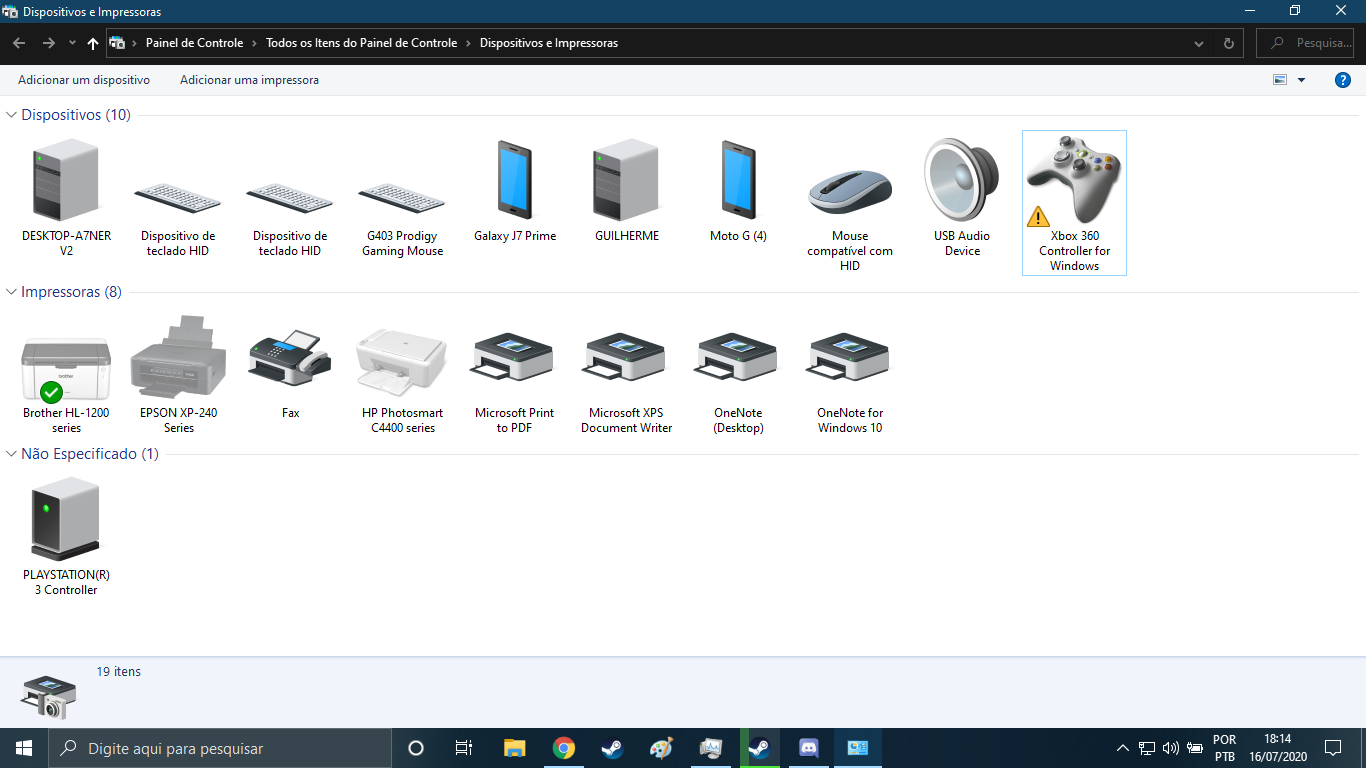Click Adicionar uma impressora
This screenshot has width=1366, height=768.
[x=249, y=80]
